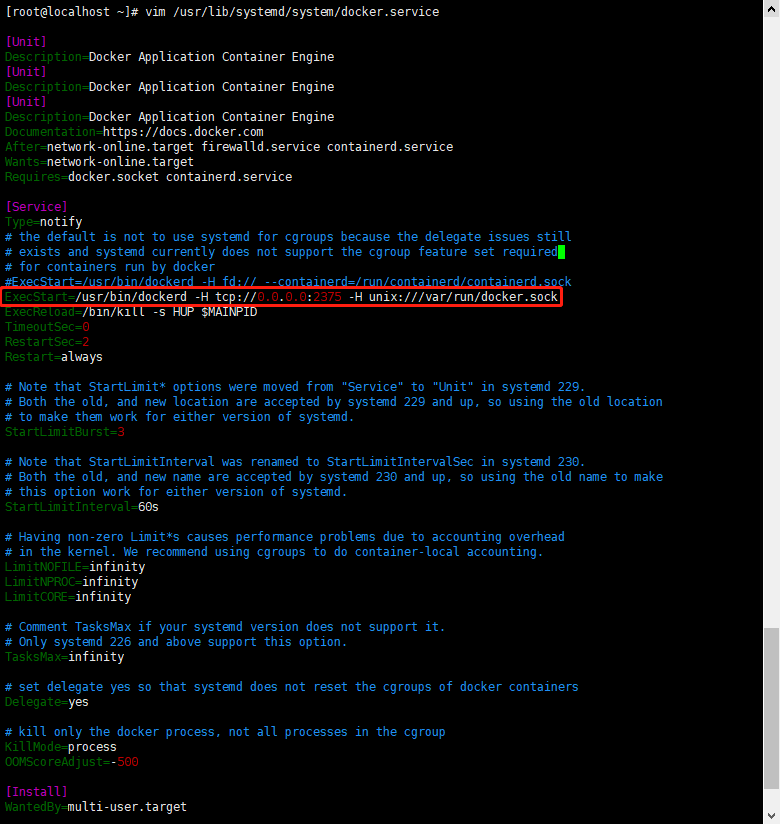Click the comment '# Note that StartLimitInterval was renamed'
Viewport: 780px width, 824px height.
(x=295, y=462)
